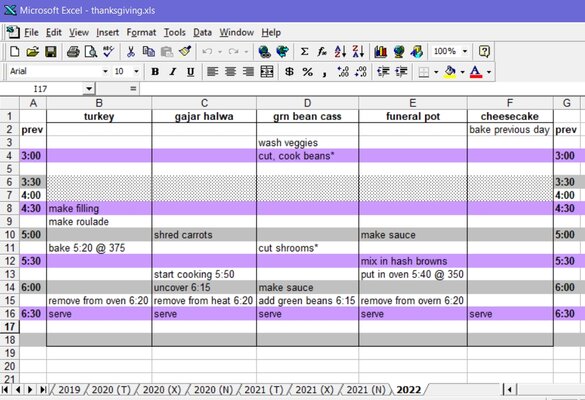Viewport: 585px width, 400px height.
Task: Jump to first sheet tab button
Action: coord(6,390)
